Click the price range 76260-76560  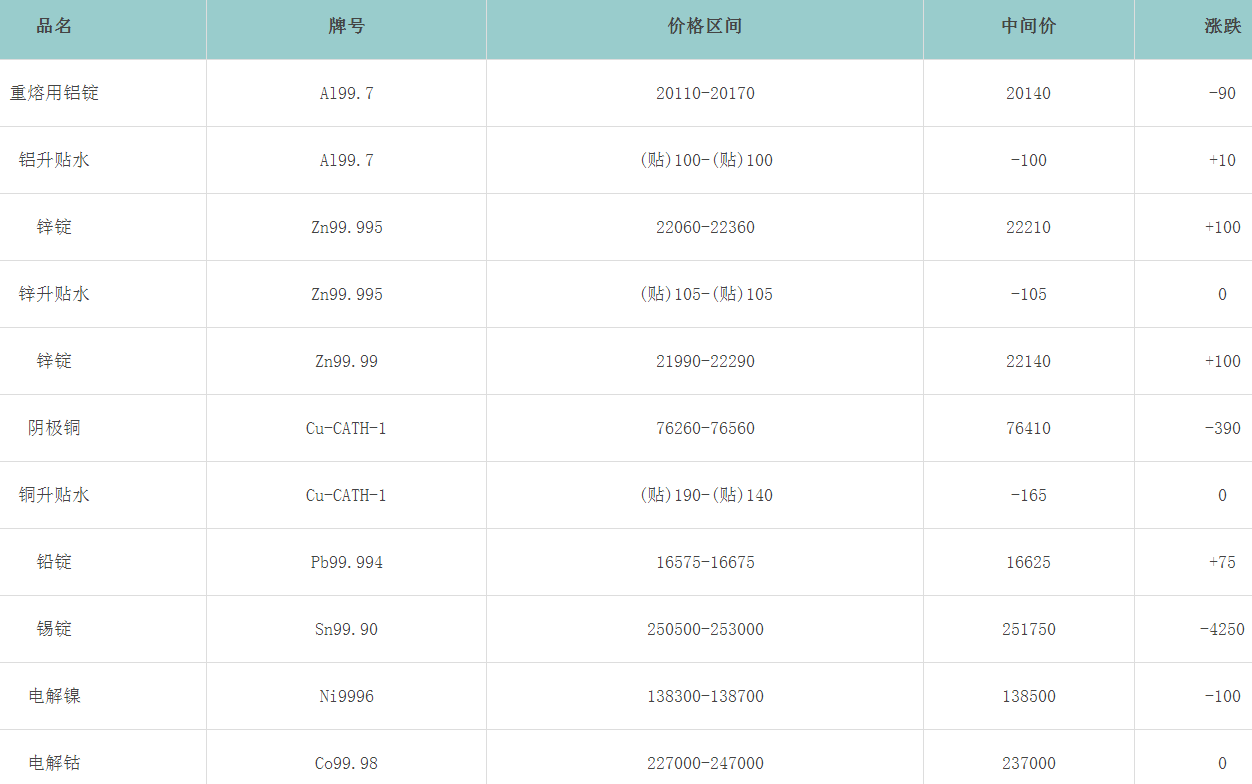click(x=705, y=428)
